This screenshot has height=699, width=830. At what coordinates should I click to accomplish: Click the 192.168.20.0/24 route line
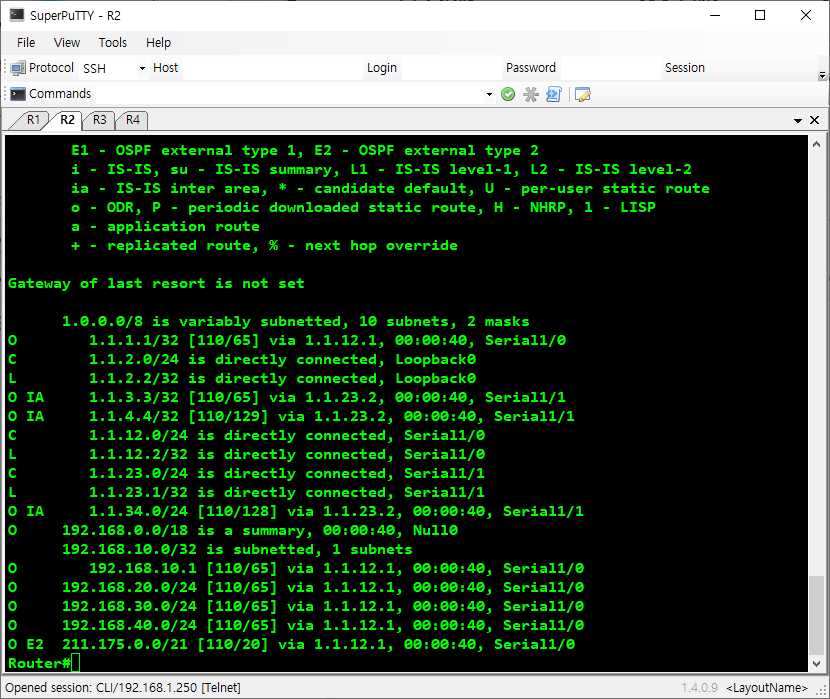click(x=296, y=587)
